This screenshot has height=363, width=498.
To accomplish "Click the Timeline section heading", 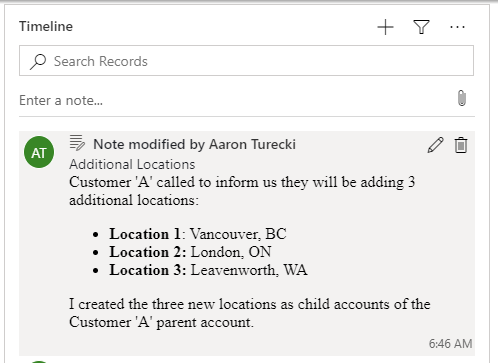I will point(46,26).
